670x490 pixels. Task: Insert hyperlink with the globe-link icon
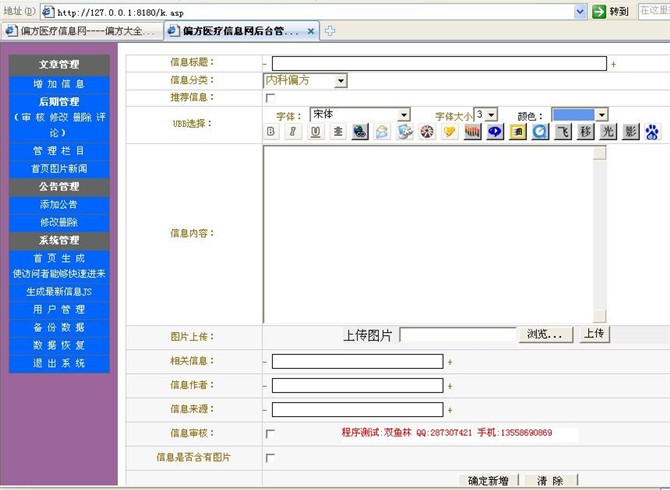click(360, 132)
